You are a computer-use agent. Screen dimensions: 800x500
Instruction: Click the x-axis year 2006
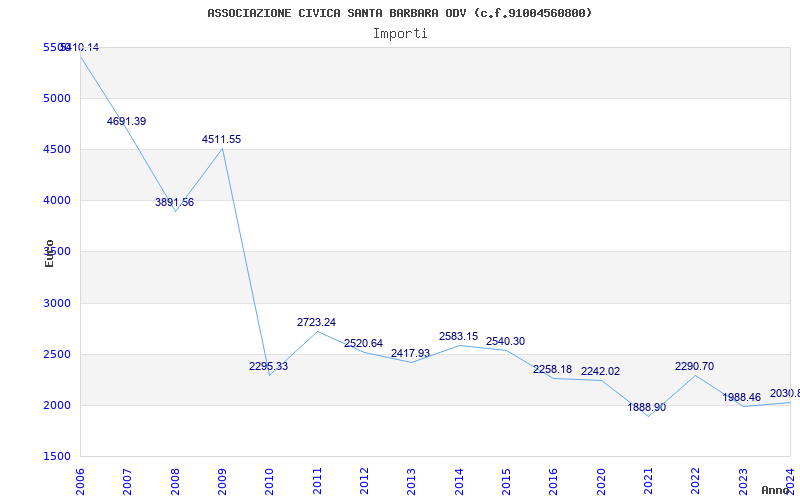80,482
